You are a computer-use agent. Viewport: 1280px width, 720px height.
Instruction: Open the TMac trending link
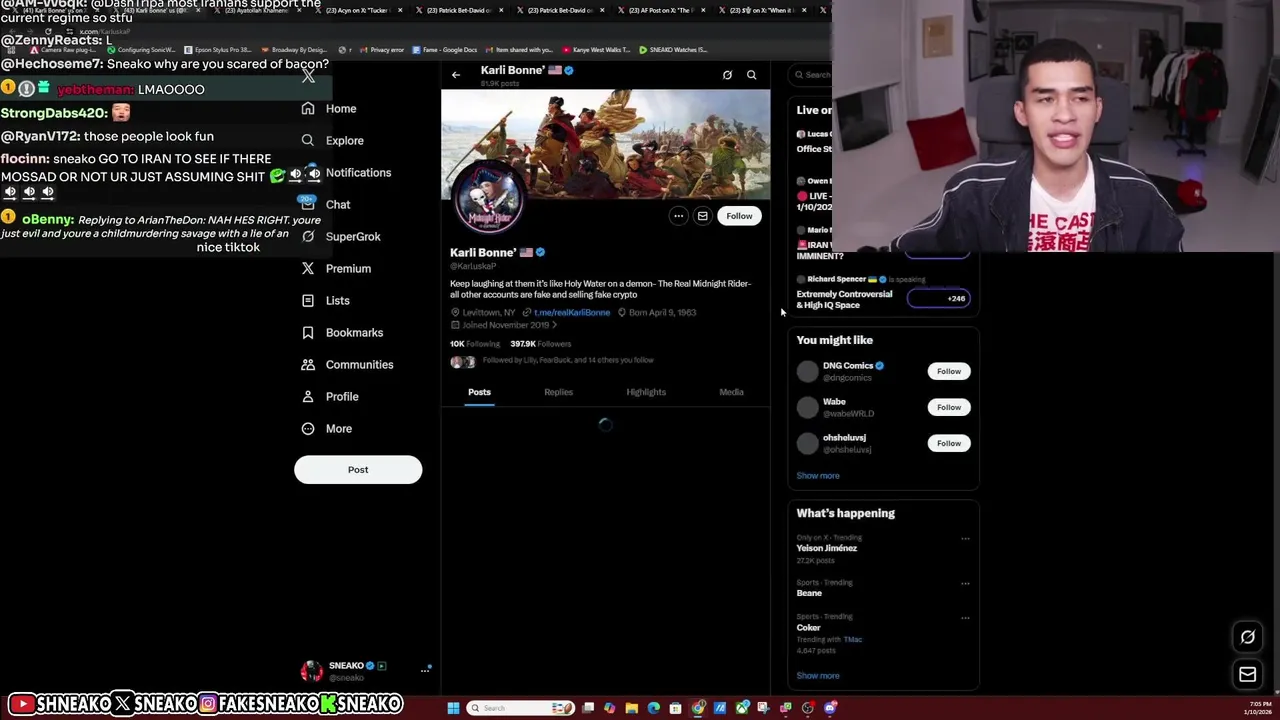(852, 639)
